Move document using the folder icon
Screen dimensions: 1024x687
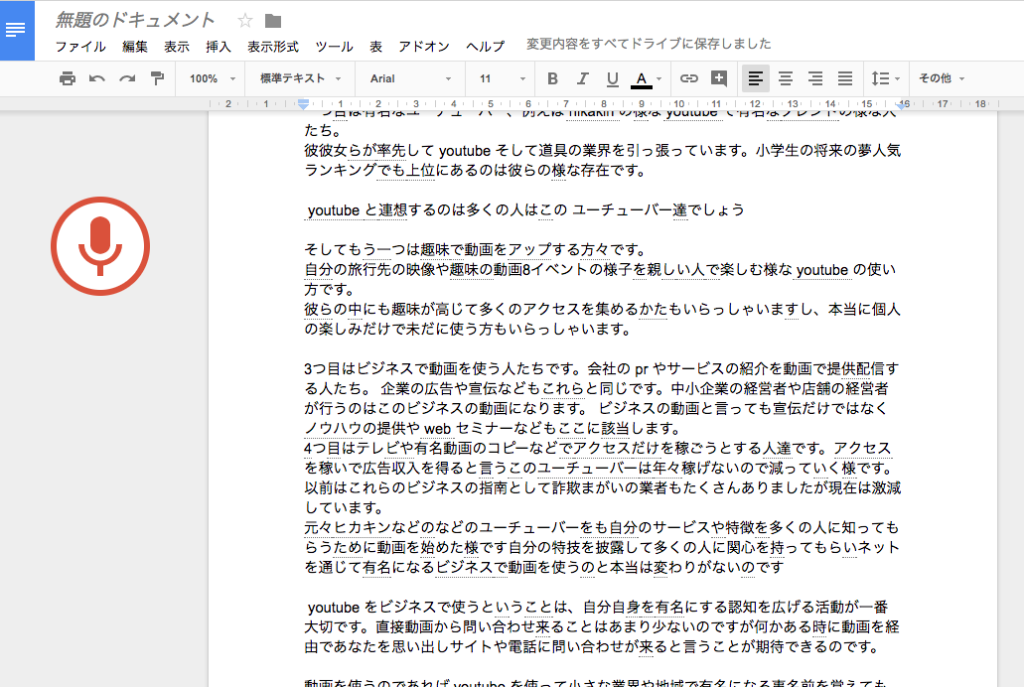pyautogui.click(x=273, y=20)
